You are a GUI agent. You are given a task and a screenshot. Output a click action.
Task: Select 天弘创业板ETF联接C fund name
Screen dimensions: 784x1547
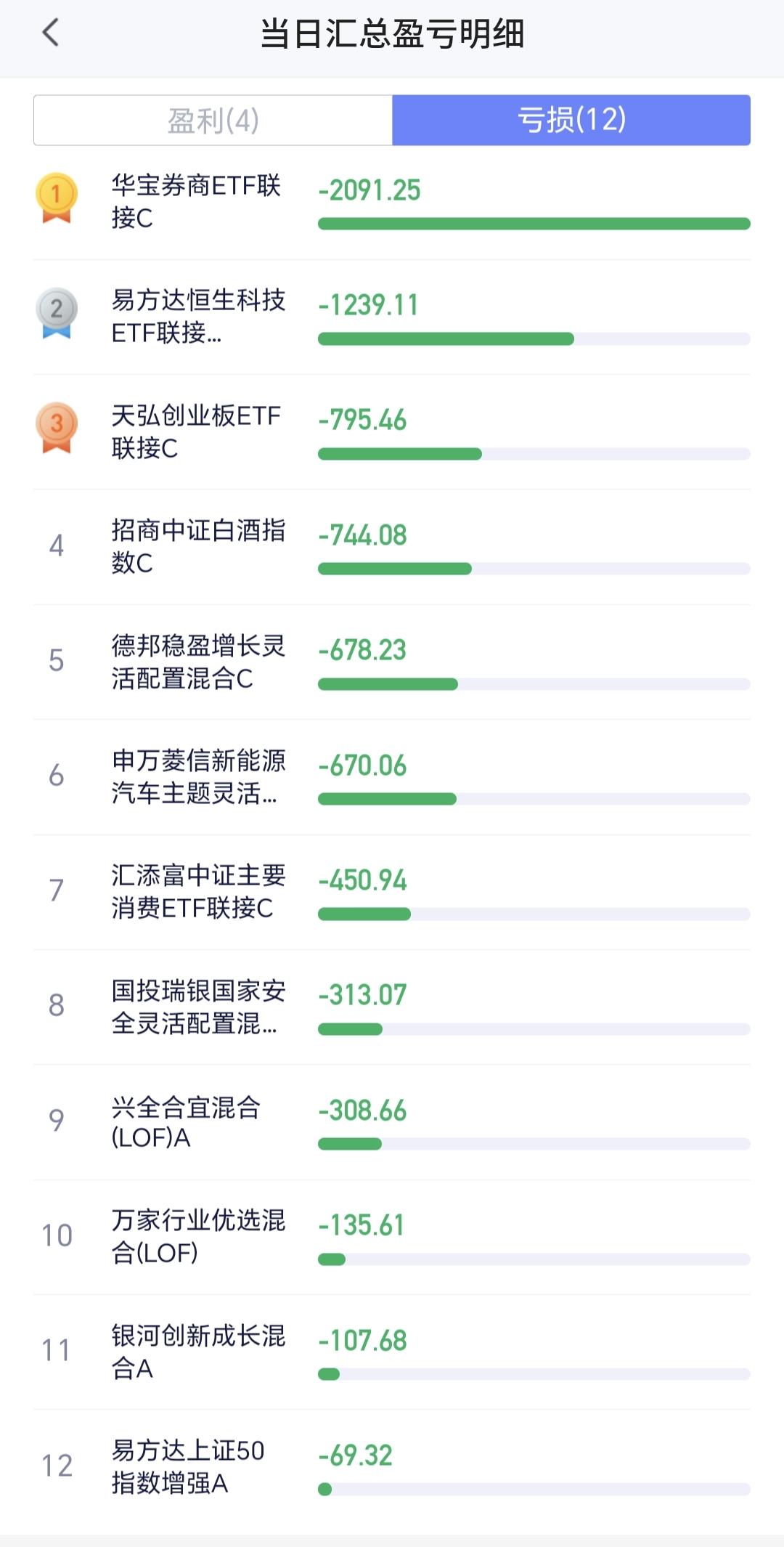point(196,431)
